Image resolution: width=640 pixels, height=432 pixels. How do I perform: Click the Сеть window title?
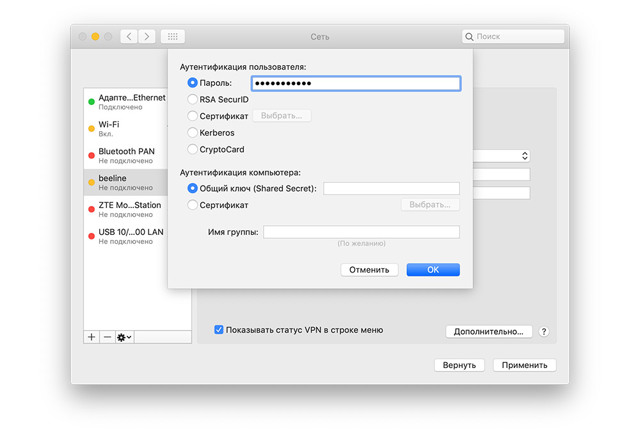tap(320, 37)
